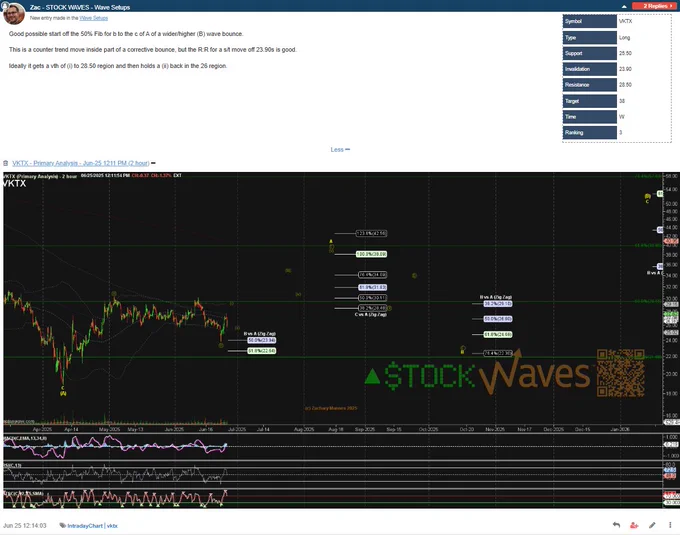Image resolution: width=680 pixels, height=535 pixels.
Task: Open the three-dot more options menu
Action: pos(670,525)
